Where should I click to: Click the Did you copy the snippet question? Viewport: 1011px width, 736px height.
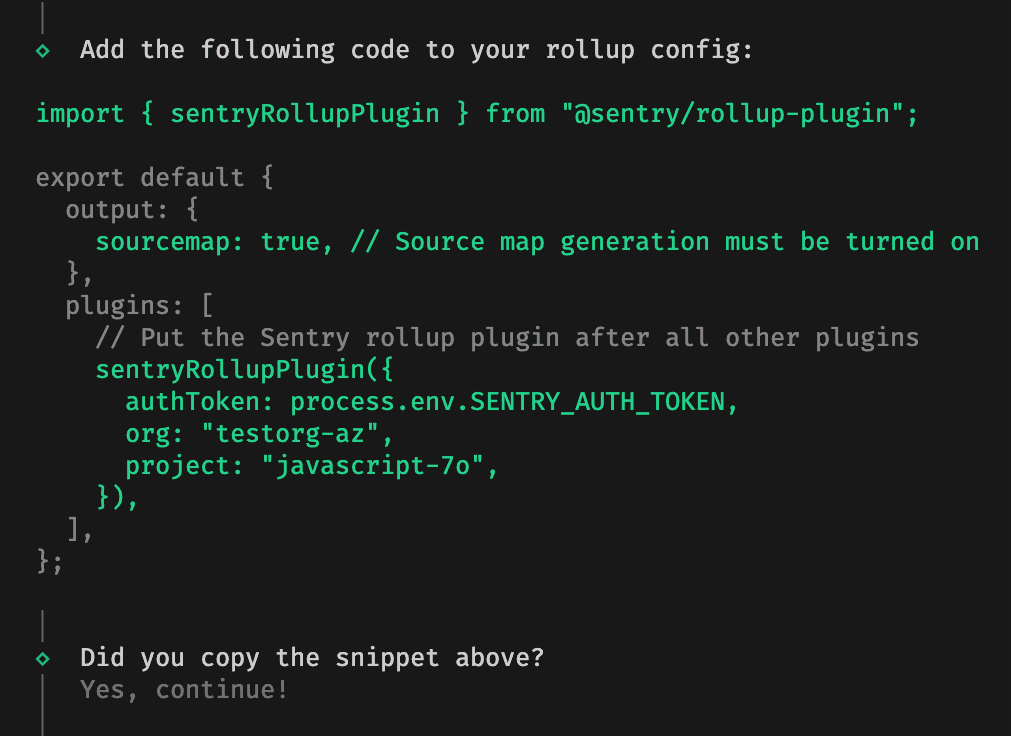tap(310, 657)
